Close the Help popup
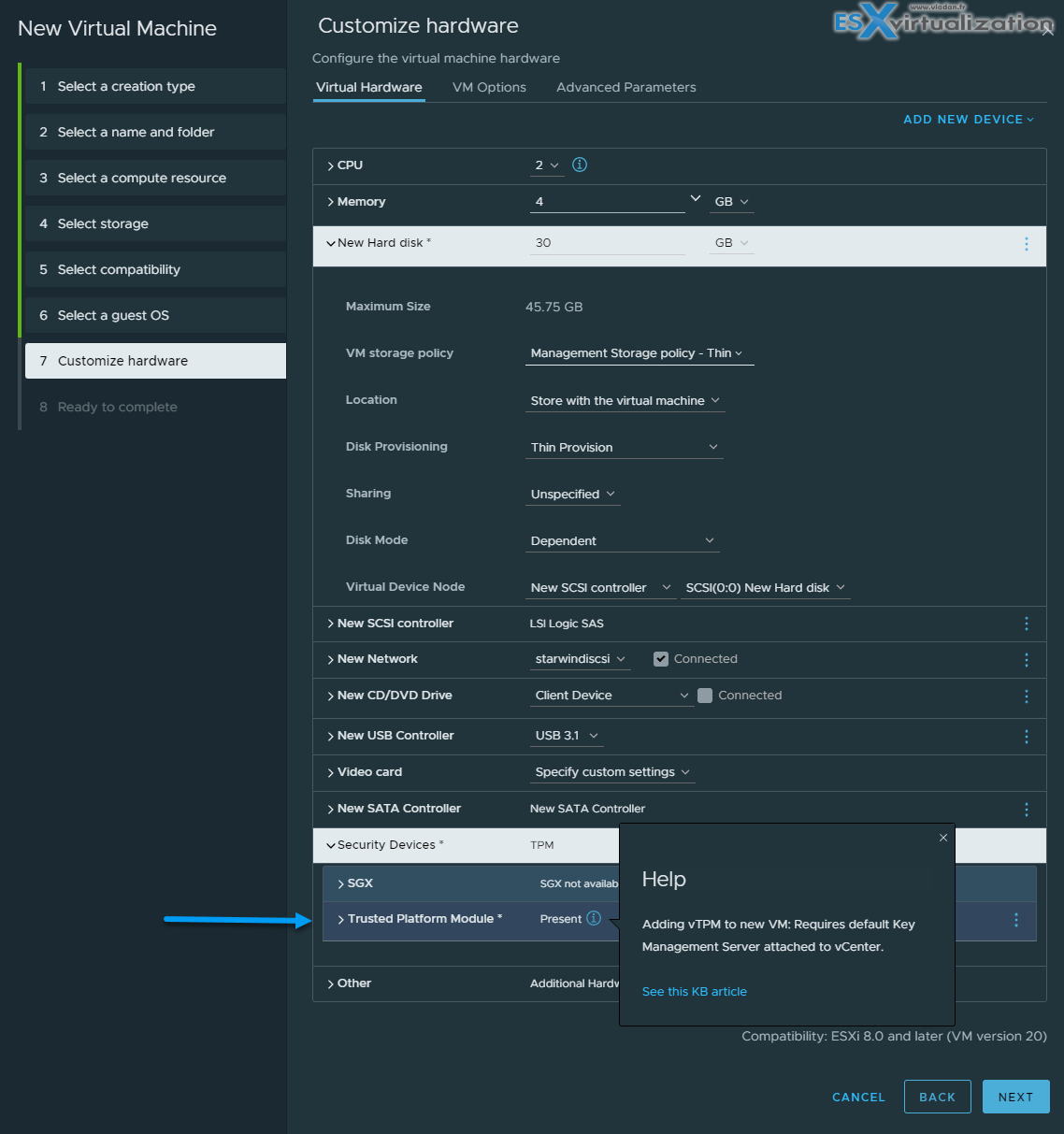 click(x=943, y=838)
